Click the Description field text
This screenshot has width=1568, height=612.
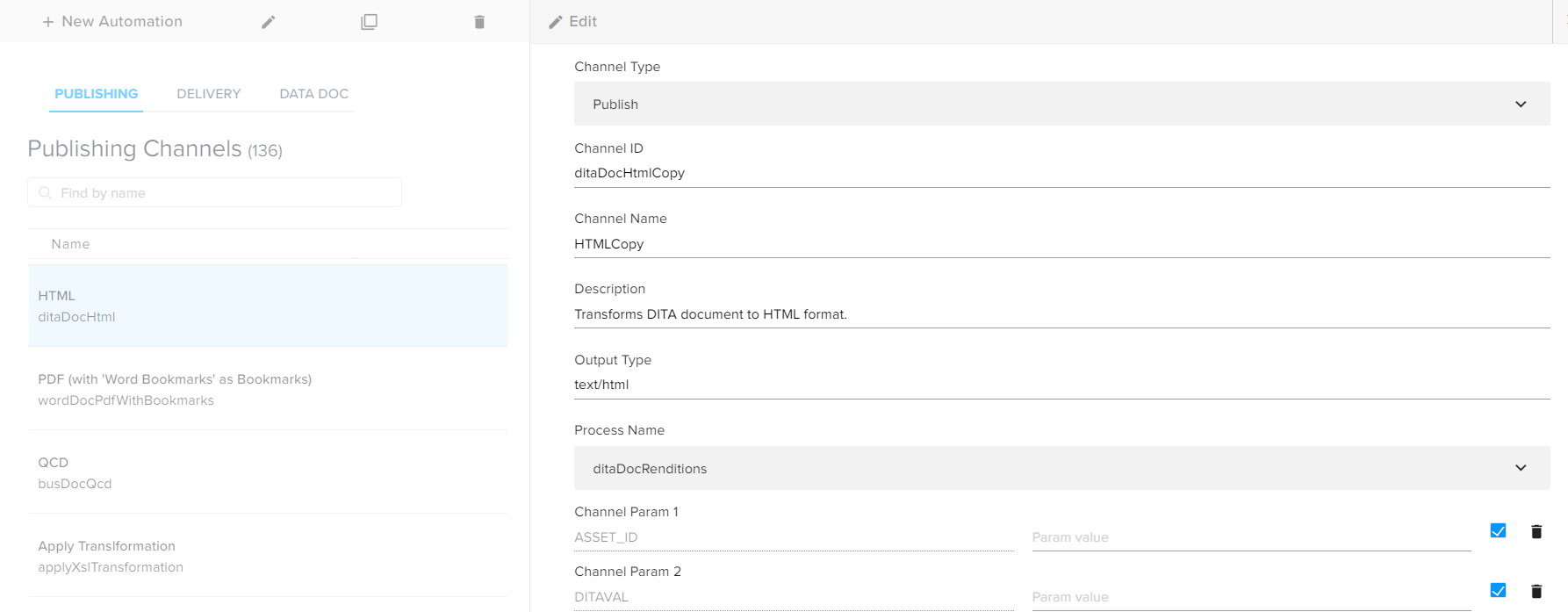point(1061,314)
